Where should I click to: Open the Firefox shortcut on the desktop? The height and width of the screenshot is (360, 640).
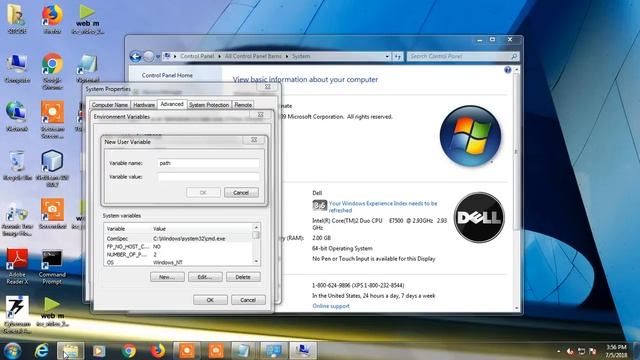tap(52, 19)
